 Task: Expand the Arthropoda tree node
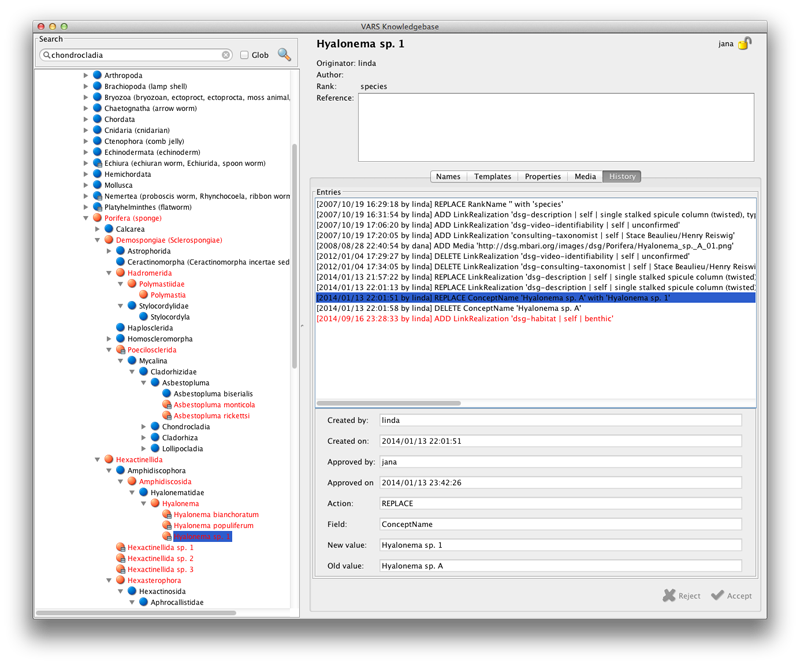[86, 75]
